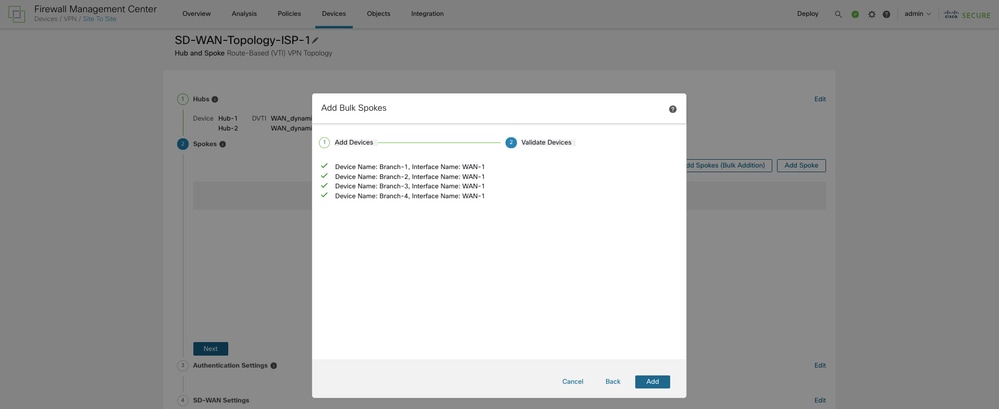Click the Branch-1 WAN-1 device row text

(410, 167)
